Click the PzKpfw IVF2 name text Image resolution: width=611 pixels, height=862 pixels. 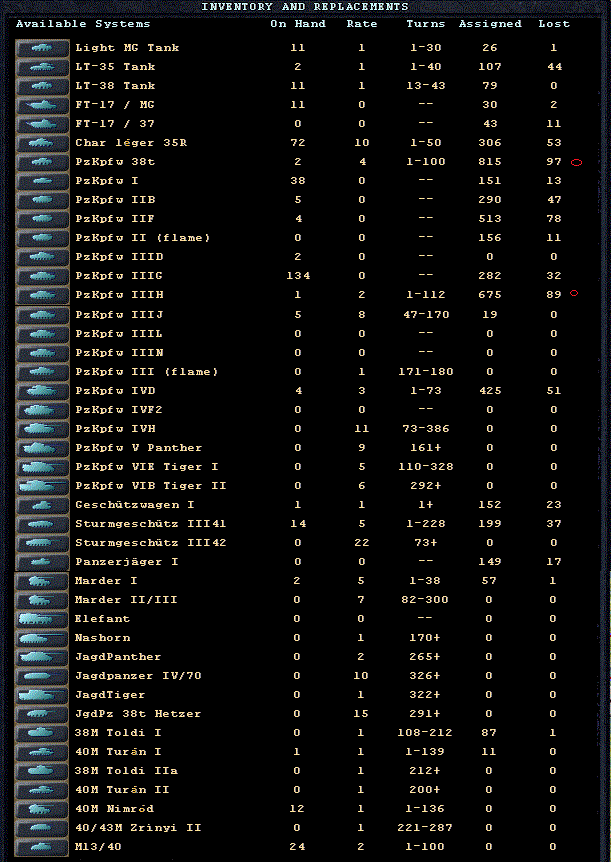point(119,410)
